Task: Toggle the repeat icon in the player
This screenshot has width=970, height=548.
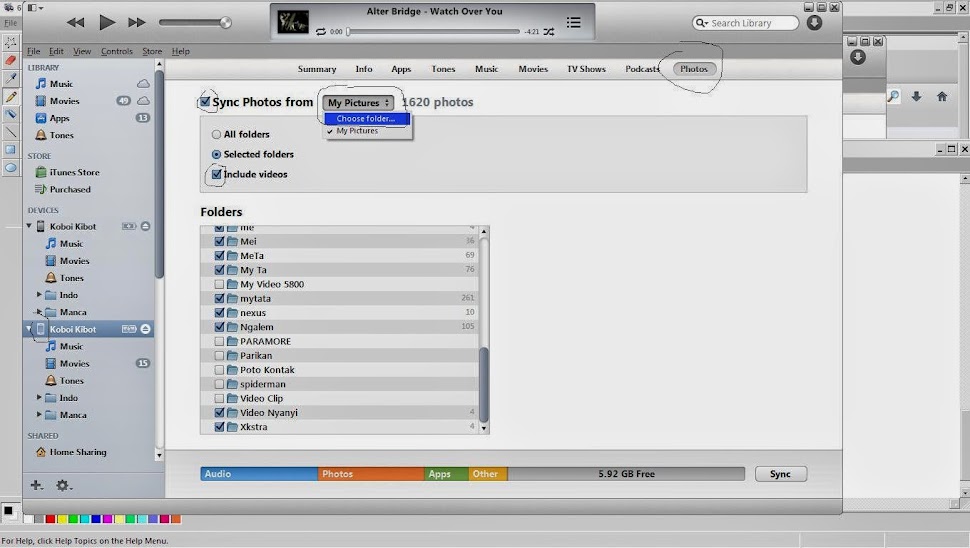Action: 320,32
